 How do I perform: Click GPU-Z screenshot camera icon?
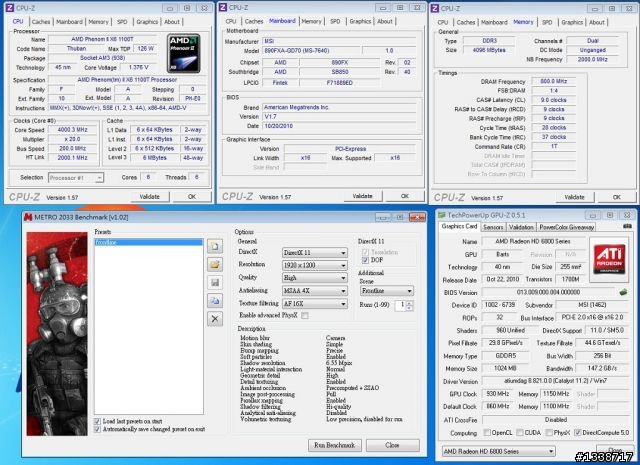point(627,226)
